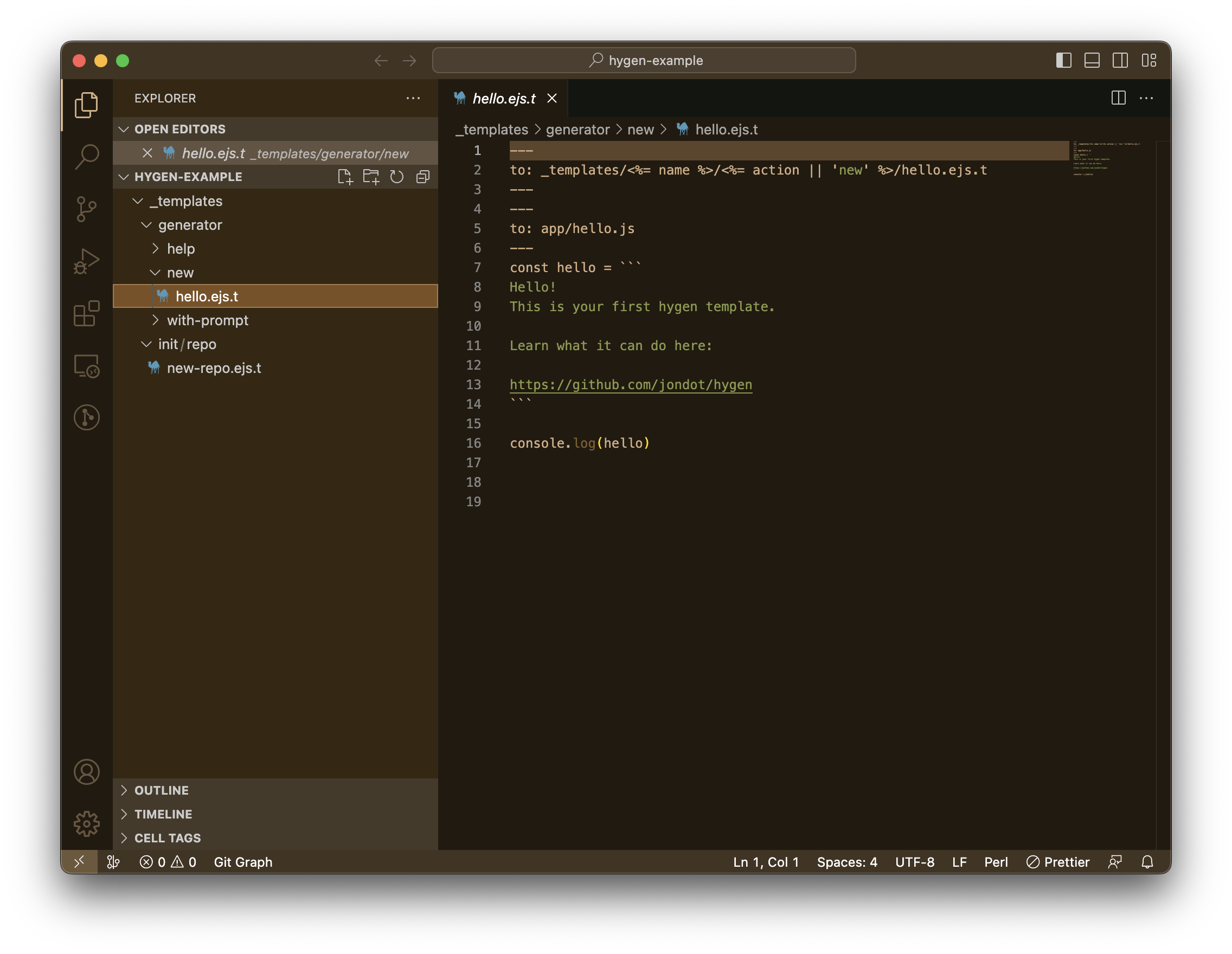Click the New File icon in explorer header
Screen dimensions: 1232x954
pyautogui.click(x=345, y=177)
